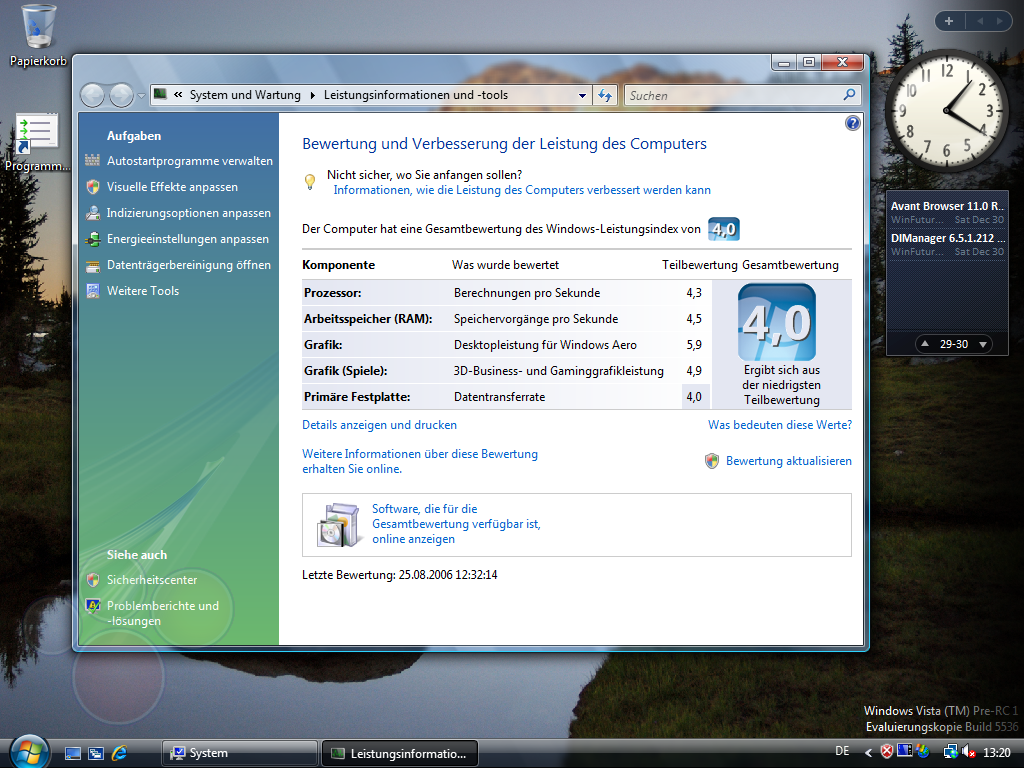This screenshot has height=768, width=1024.
Task: Click Was bedeuten diese Werte? link
Action: tap(780, 425)
